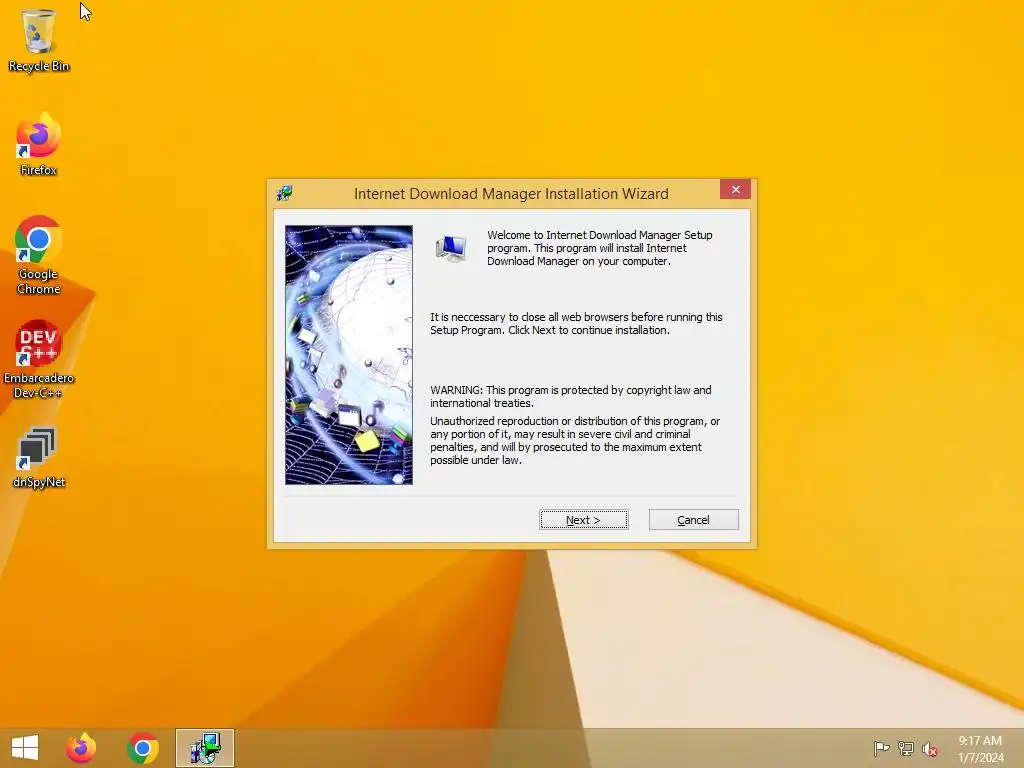Click the muted volume tray icon
1024x768 pixels.
point(930,749)
